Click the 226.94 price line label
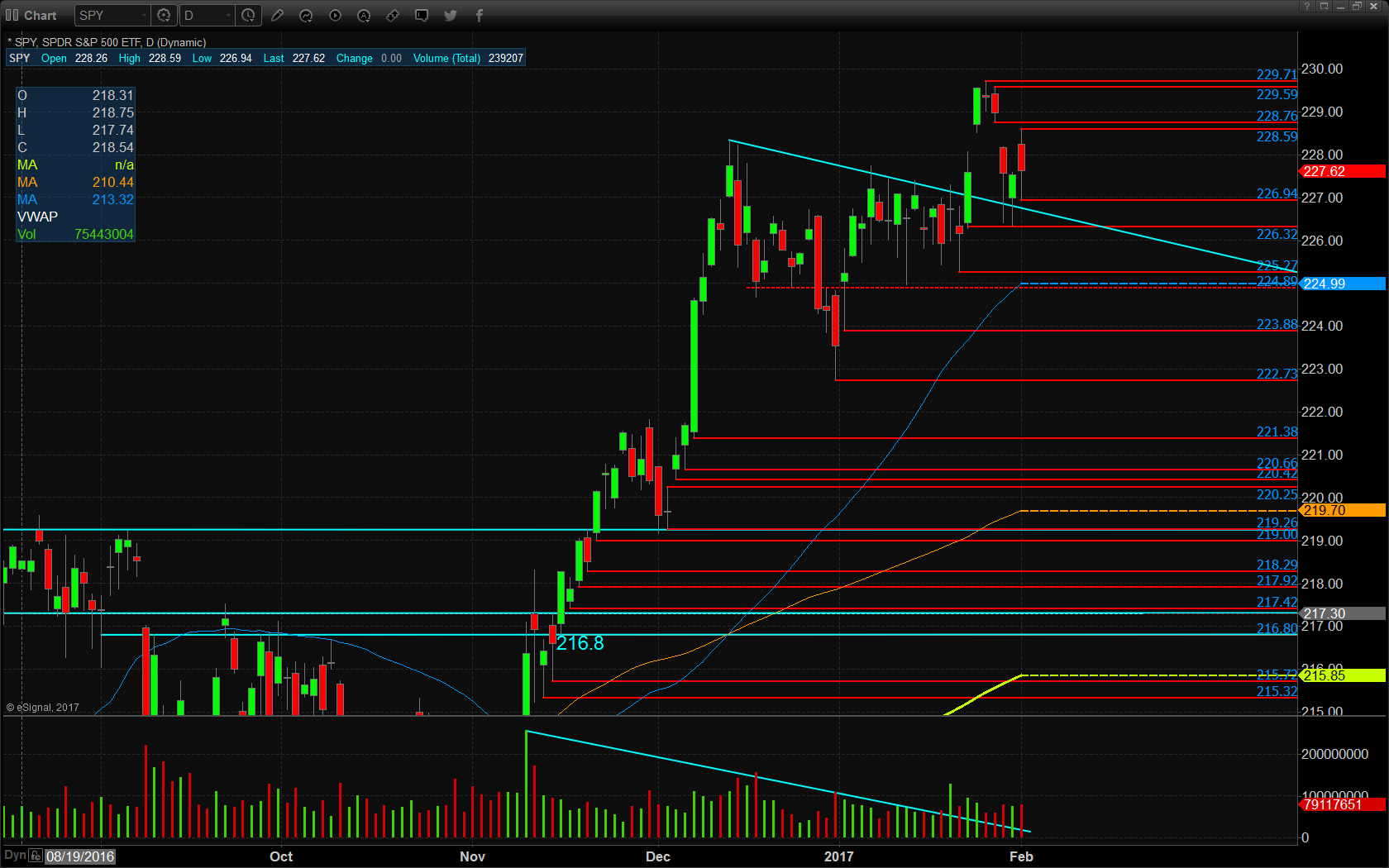The height and width of the screenshot is (868, 1389). tap(1277, 193)
